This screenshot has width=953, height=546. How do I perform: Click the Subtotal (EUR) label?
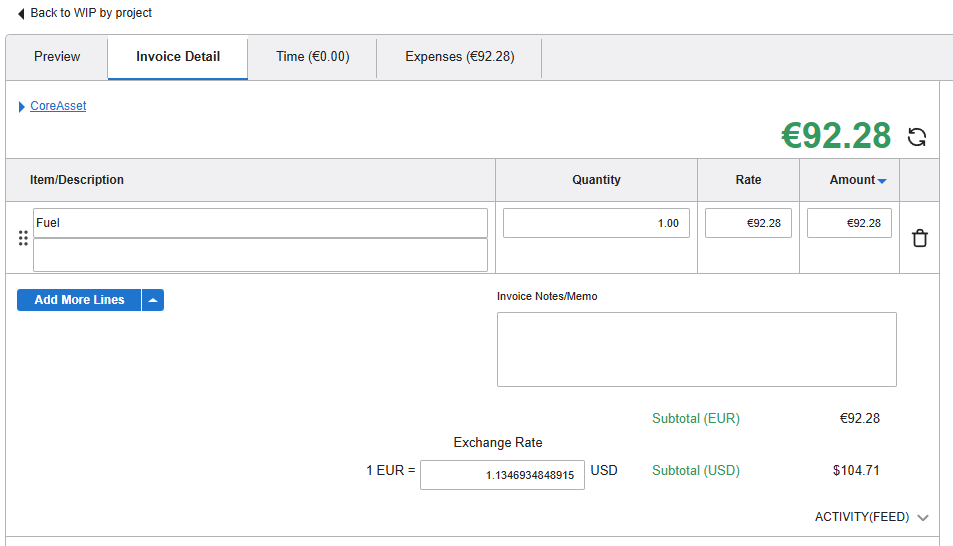click(696, 418)
